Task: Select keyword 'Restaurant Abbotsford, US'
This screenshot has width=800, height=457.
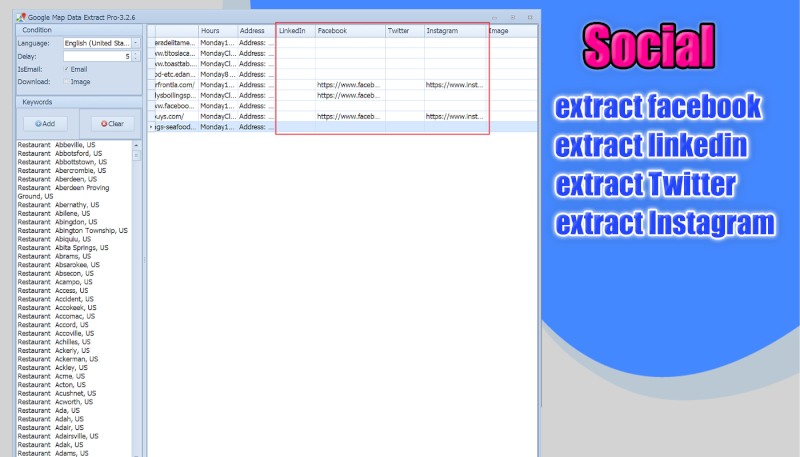Action: [x=60, y=154]
